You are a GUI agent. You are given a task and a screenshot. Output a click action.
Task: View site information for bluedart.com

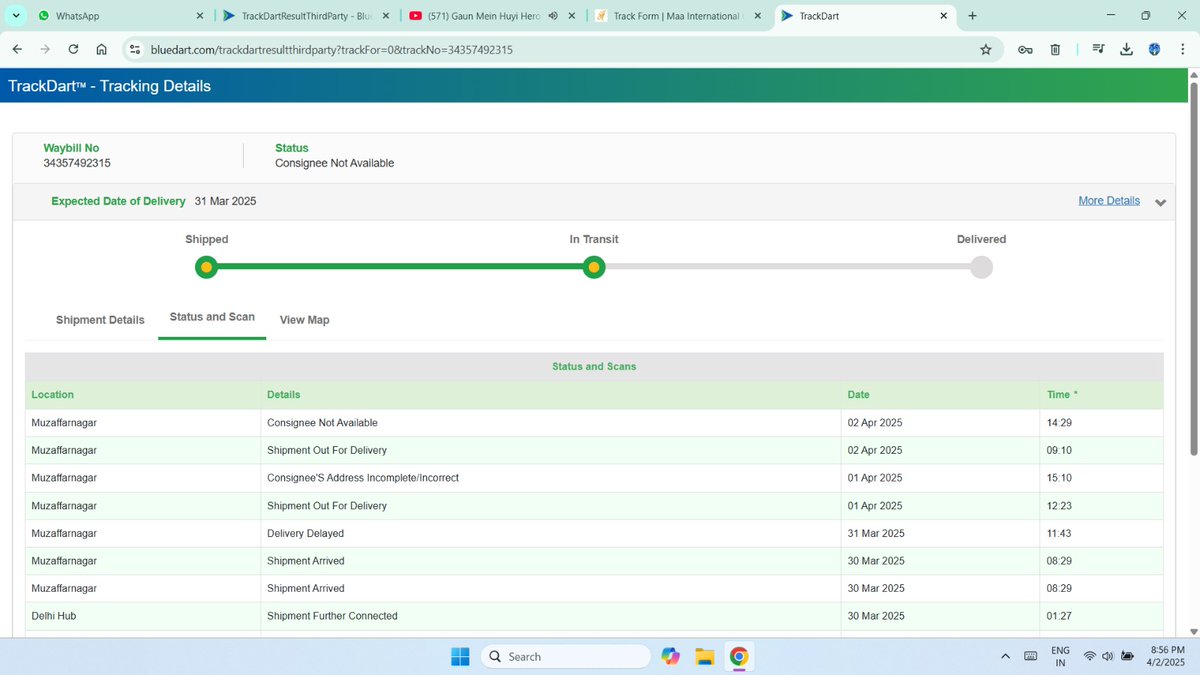point(136,49)
